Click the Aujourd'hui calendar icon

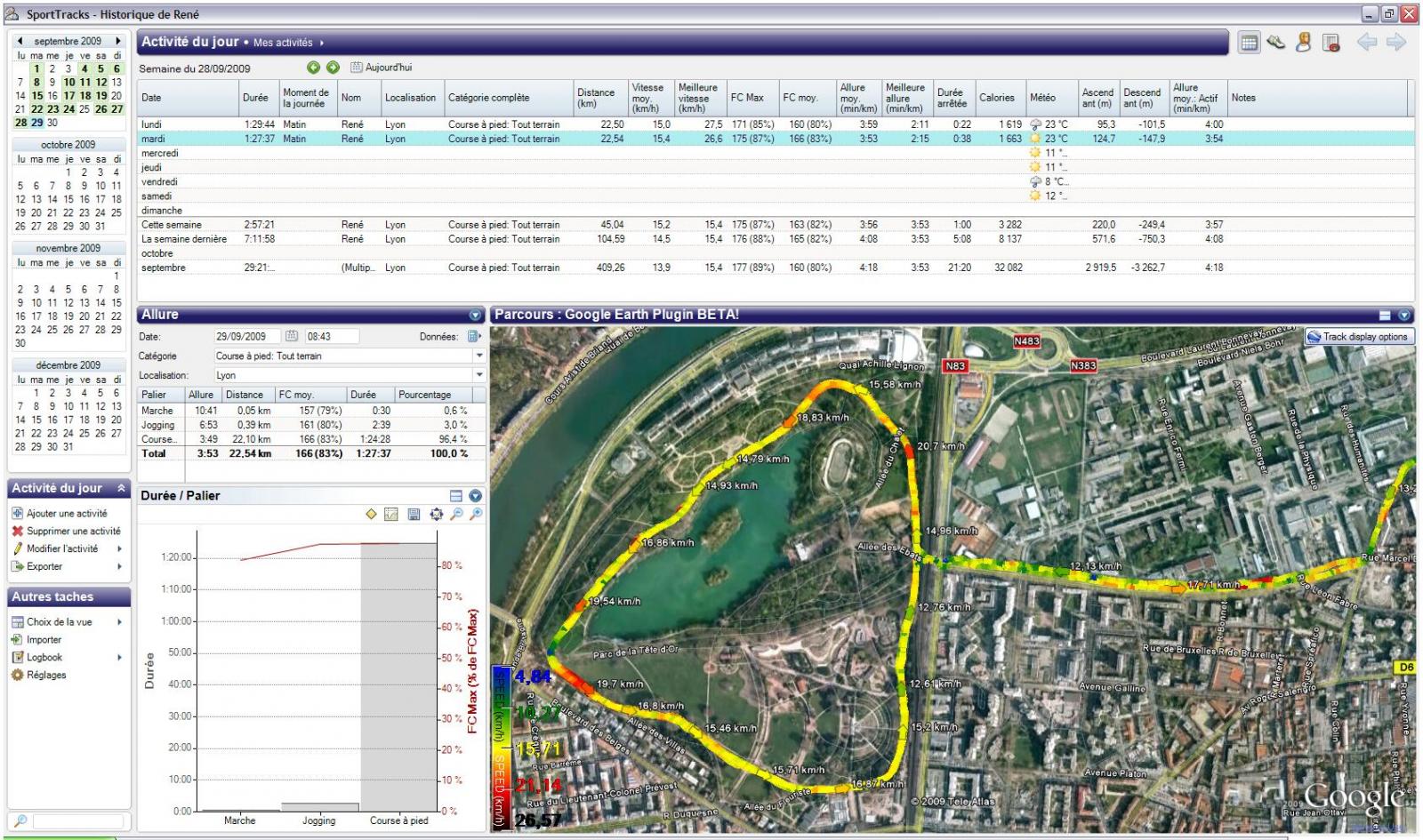click(357, 68)
